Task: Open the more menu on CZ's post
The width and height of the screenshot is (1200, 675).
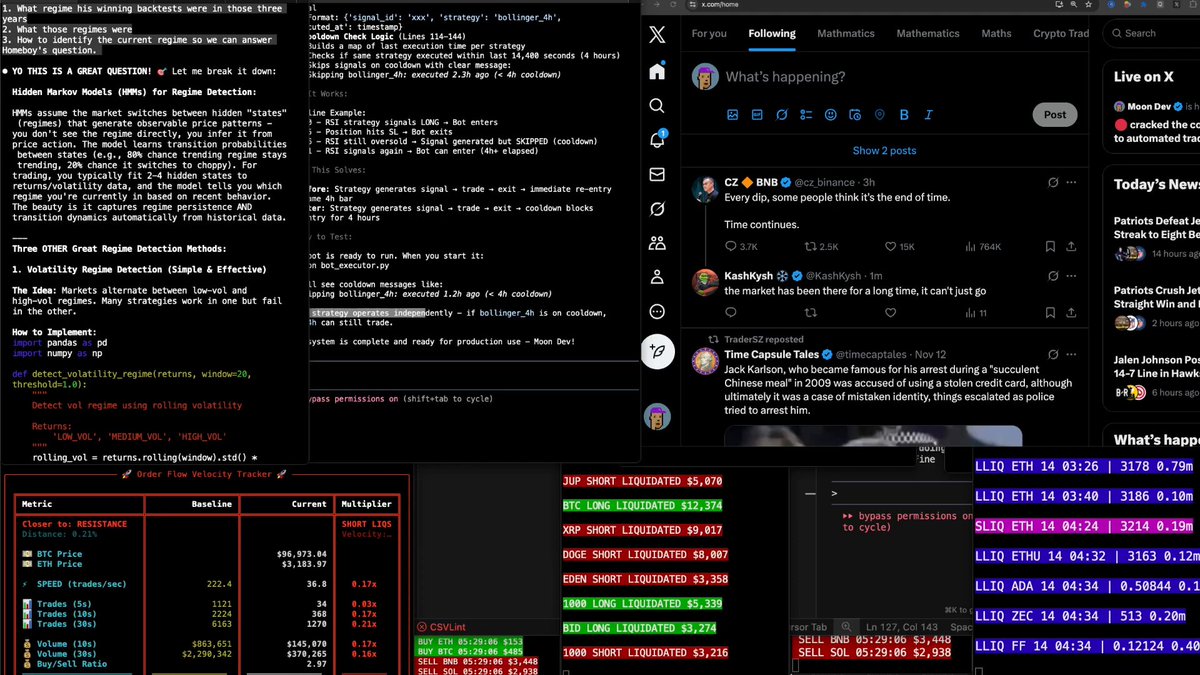Action: point(1072,183)
